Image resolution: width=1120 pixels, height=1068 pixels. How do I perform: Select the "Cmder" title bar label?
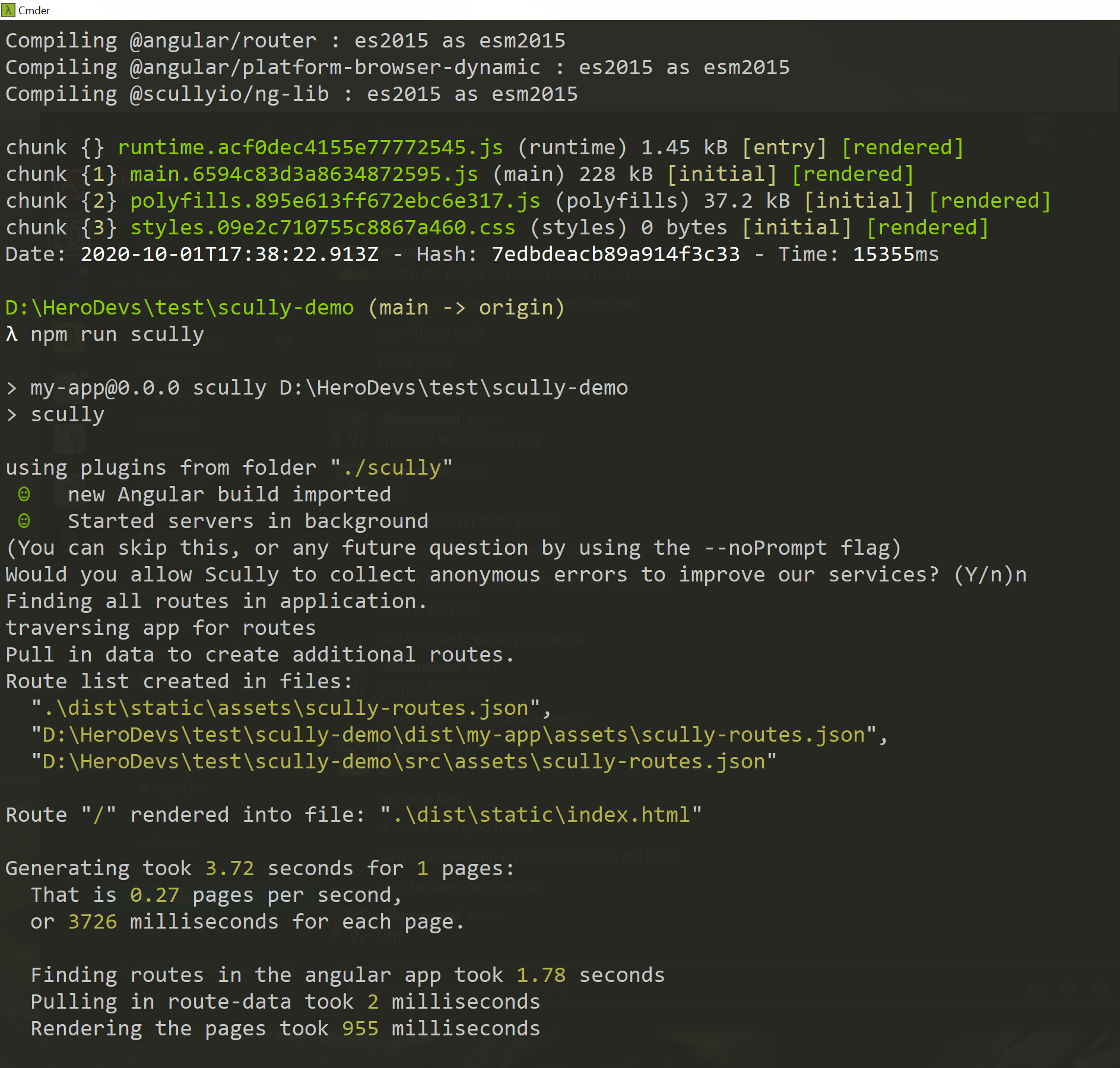(x=34, y=10)
